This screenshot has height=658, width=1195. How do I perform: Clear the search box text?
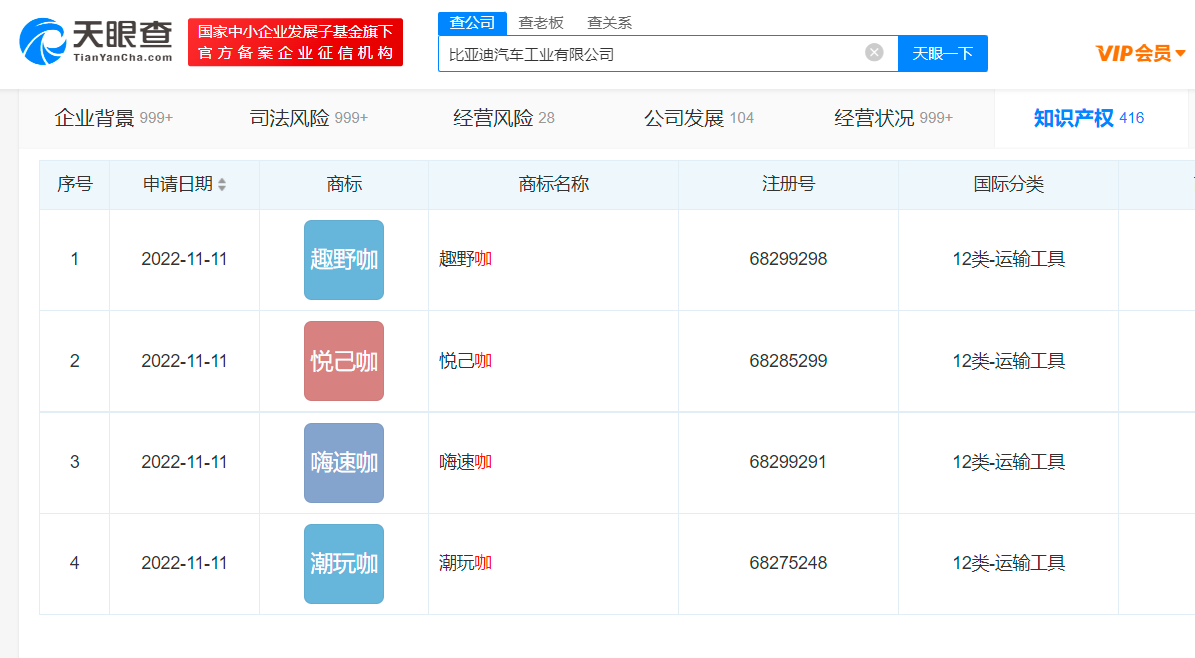874,53
